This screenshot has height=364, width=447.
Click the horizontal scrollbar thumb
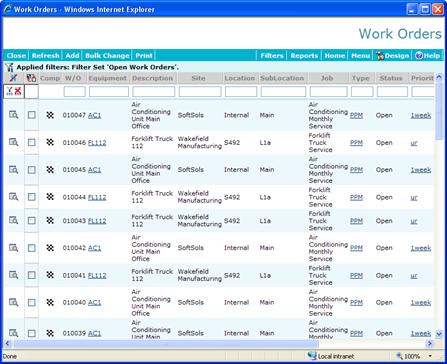pos(166,344)
